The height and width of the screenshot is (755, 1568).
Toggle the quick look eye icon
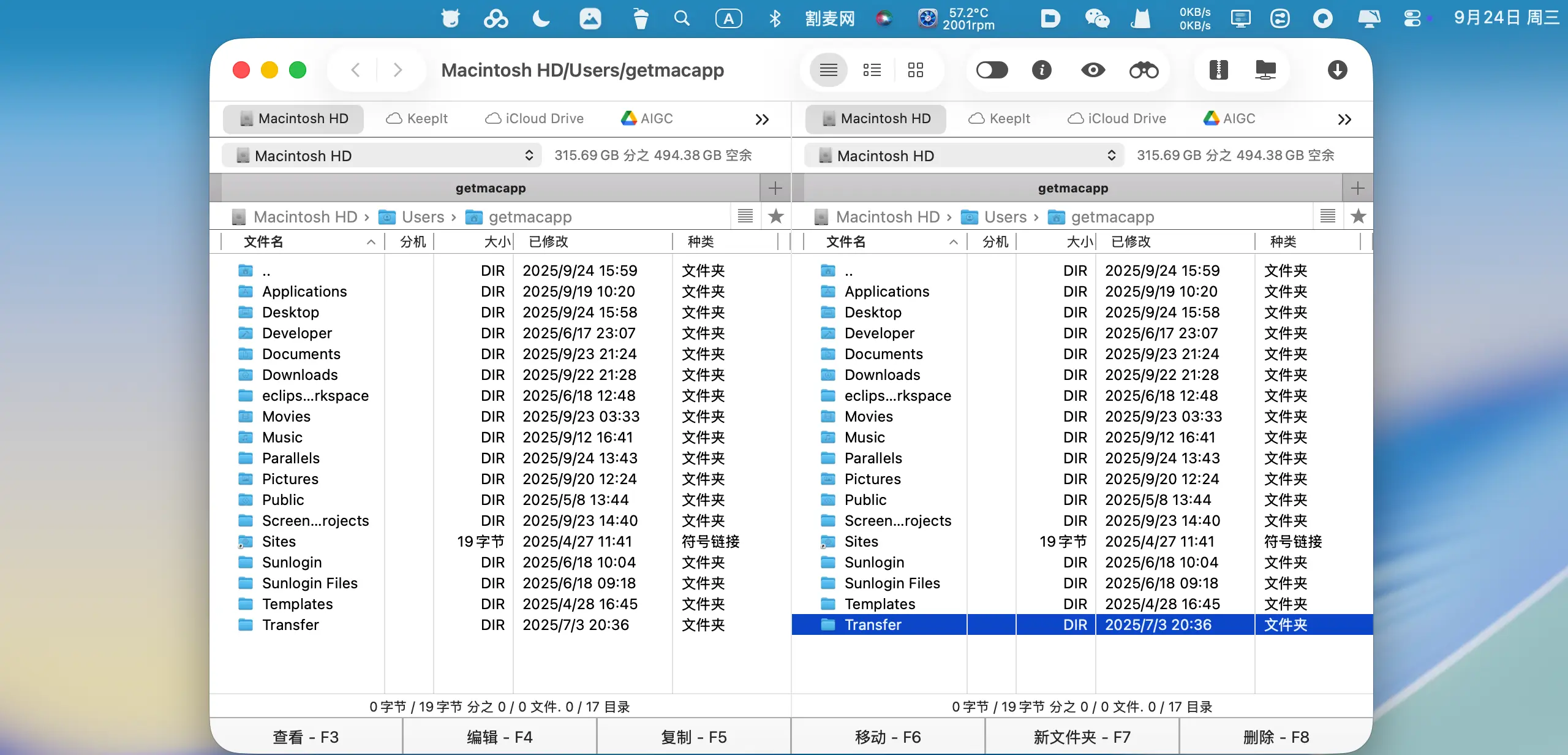coord(1093,70)
